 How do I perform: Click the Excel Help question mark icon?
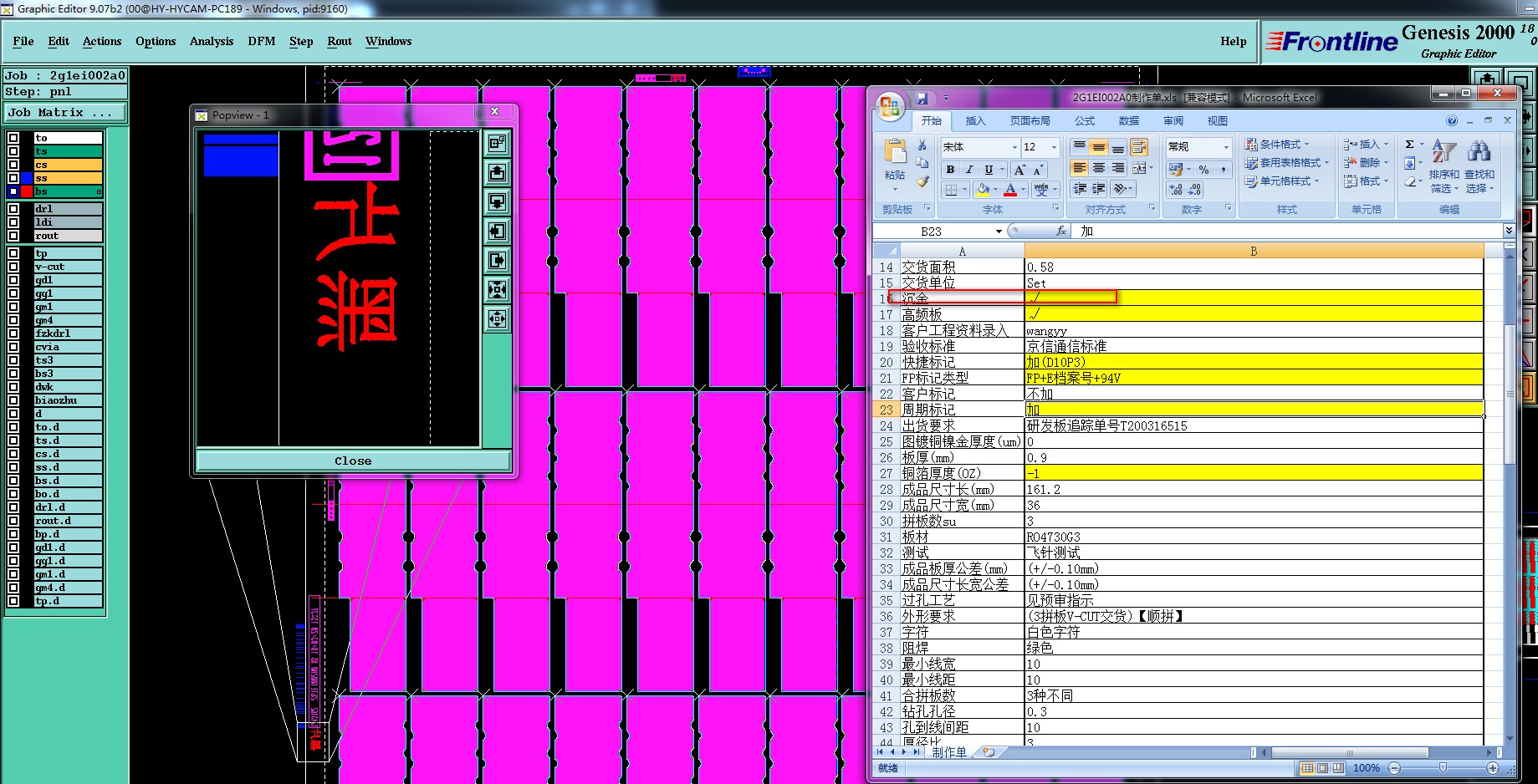click(1452, 121)
